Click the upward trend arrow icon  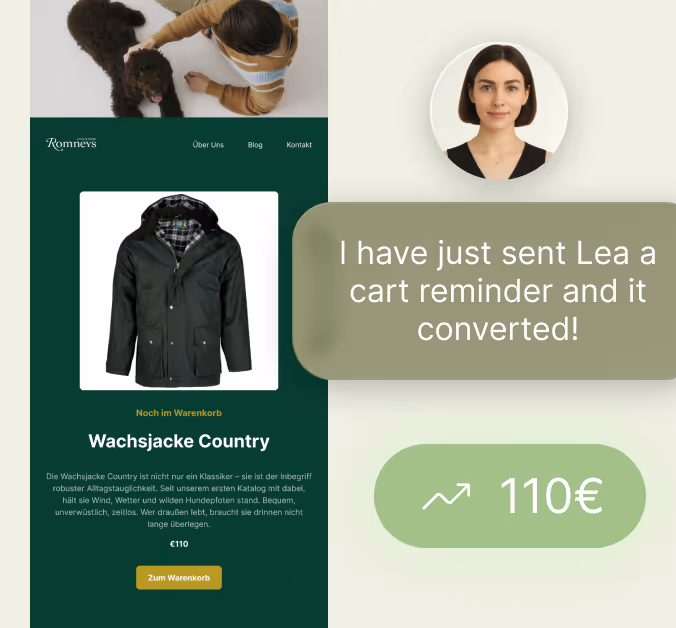point(446,497)
